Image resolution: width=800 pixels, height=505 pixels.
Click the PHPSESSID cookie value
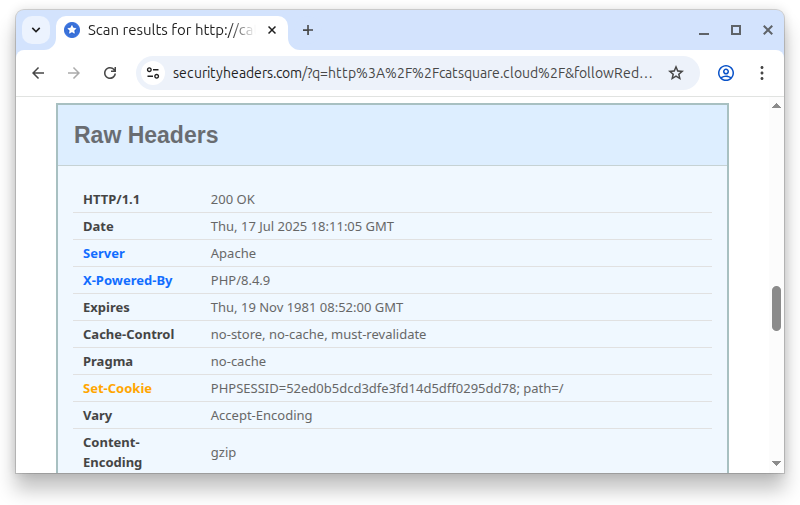pyautogui.click(x=387, y=389)
